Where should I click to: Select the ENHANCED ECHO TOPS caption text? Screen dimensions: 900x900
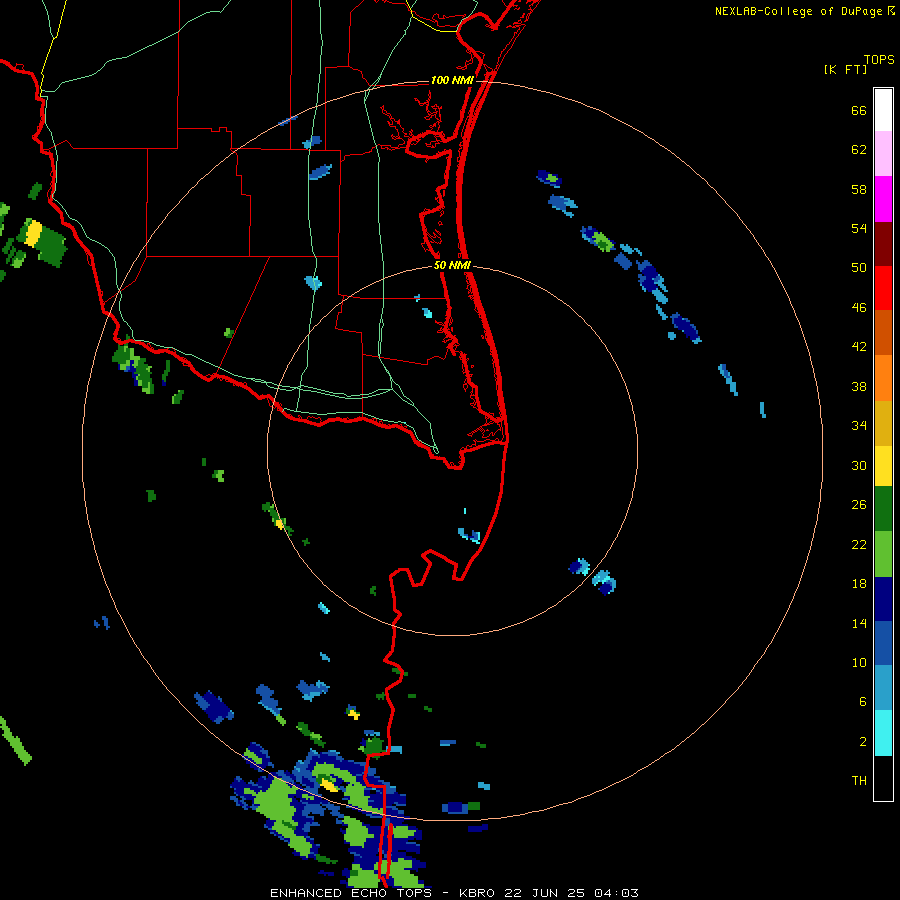click(x=351, y=893)
